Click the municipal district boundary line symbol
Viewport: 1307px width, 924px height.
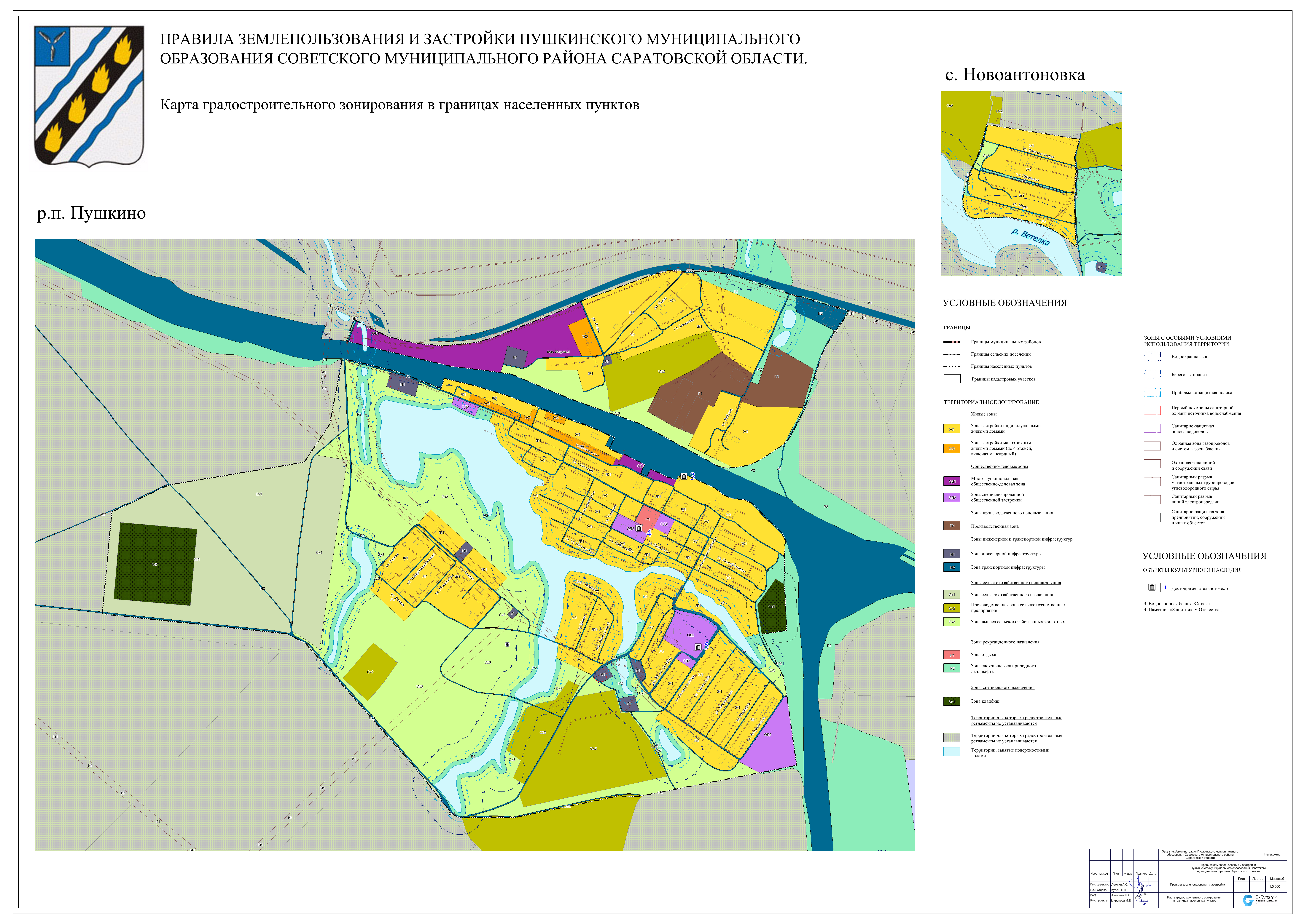(x=952, y=342)
